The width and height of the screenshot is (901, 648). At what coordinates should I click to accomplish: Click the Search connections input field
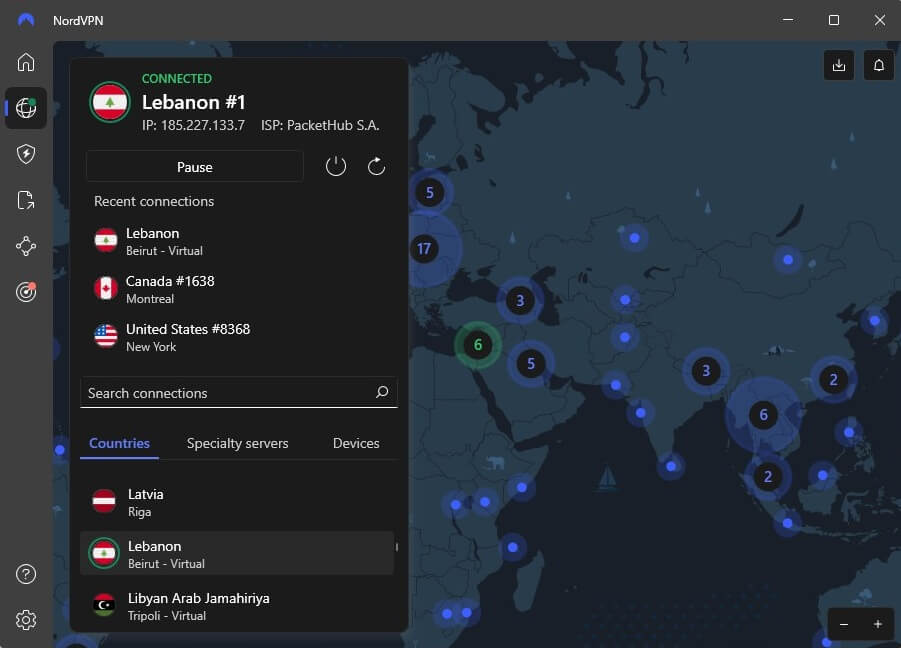220,393
